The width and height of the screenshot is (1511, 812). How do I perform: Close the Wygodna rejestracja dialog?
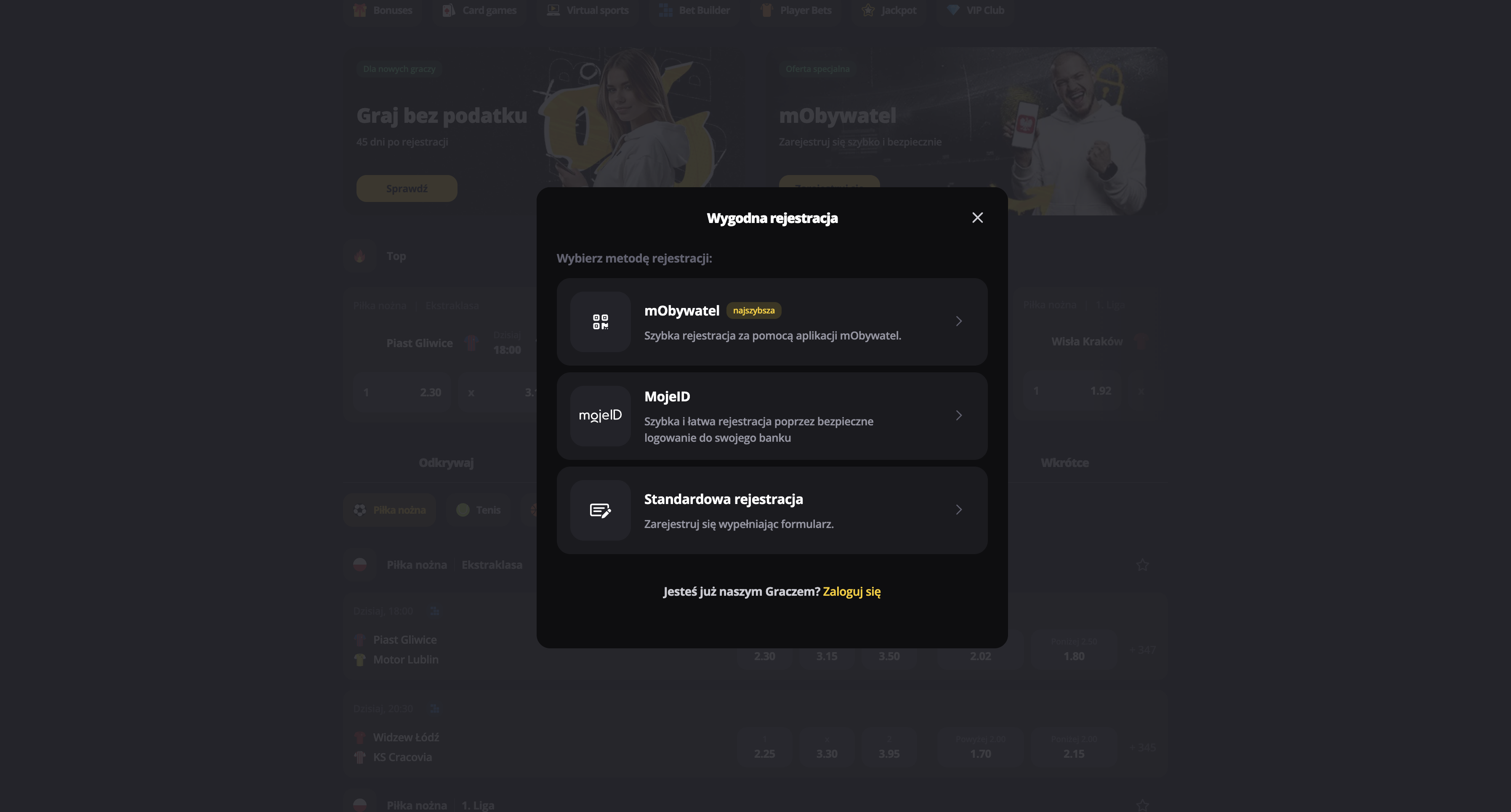click(977, 218)
